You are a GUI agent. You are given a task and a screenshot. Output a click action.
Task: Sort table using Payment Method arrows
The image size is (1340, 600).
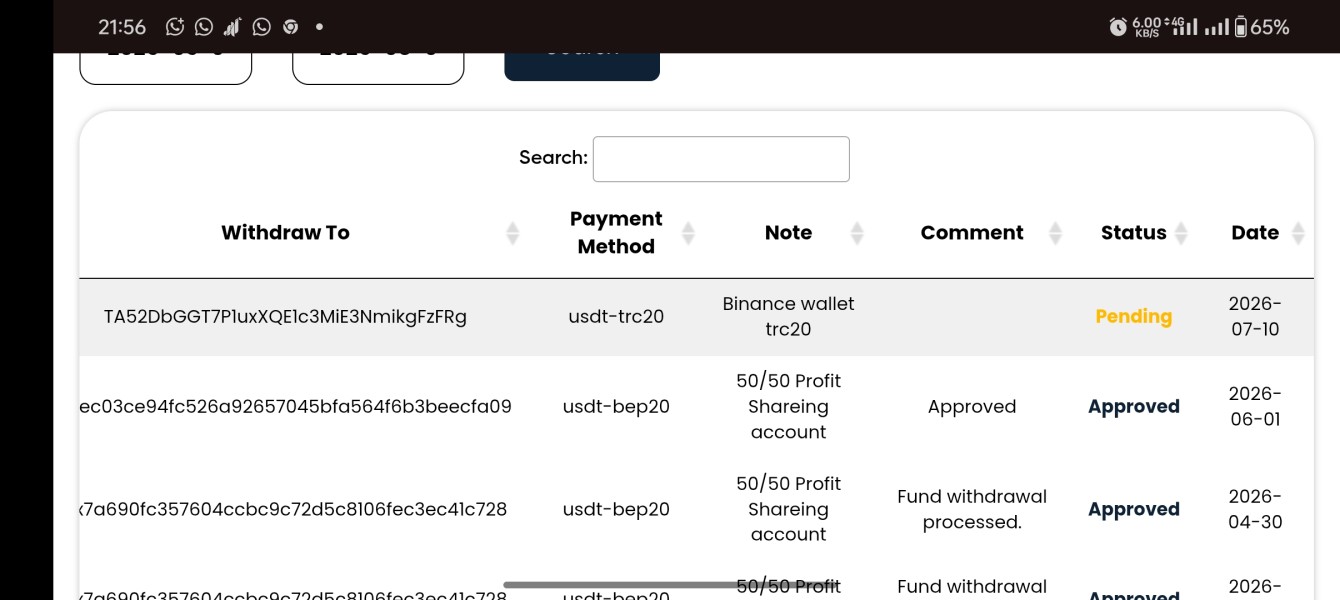[688, 233]
